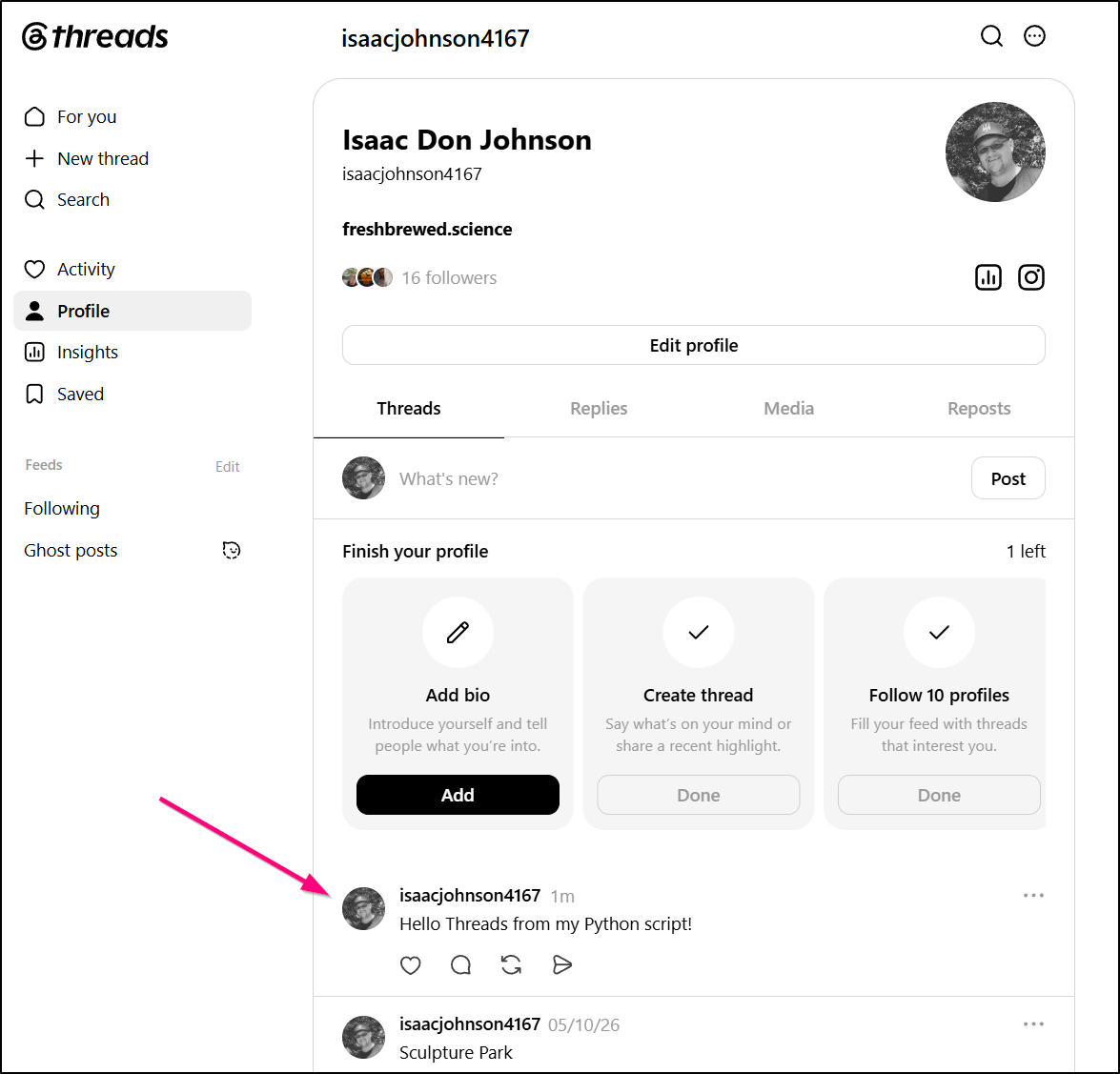Reply to the Hello Threads post
1120x1074 pixels.
[x=460, y=965]
